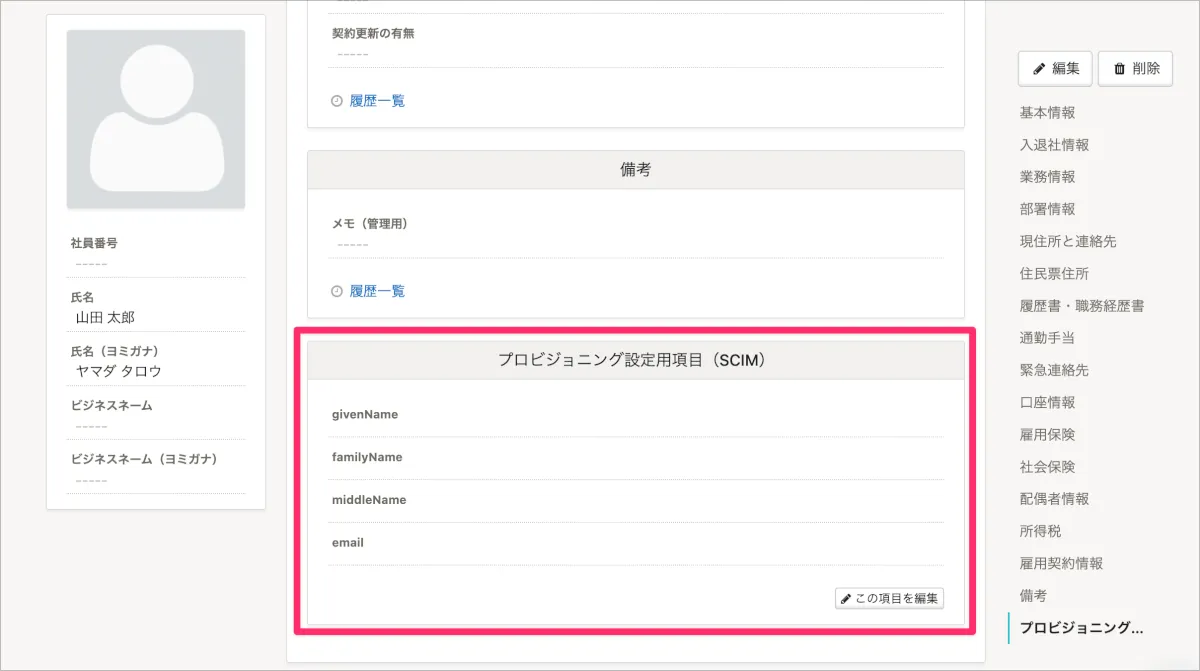Open 履歴一覧 link in 備考 section
This screenshot has width=1200, height=671.
377,292
